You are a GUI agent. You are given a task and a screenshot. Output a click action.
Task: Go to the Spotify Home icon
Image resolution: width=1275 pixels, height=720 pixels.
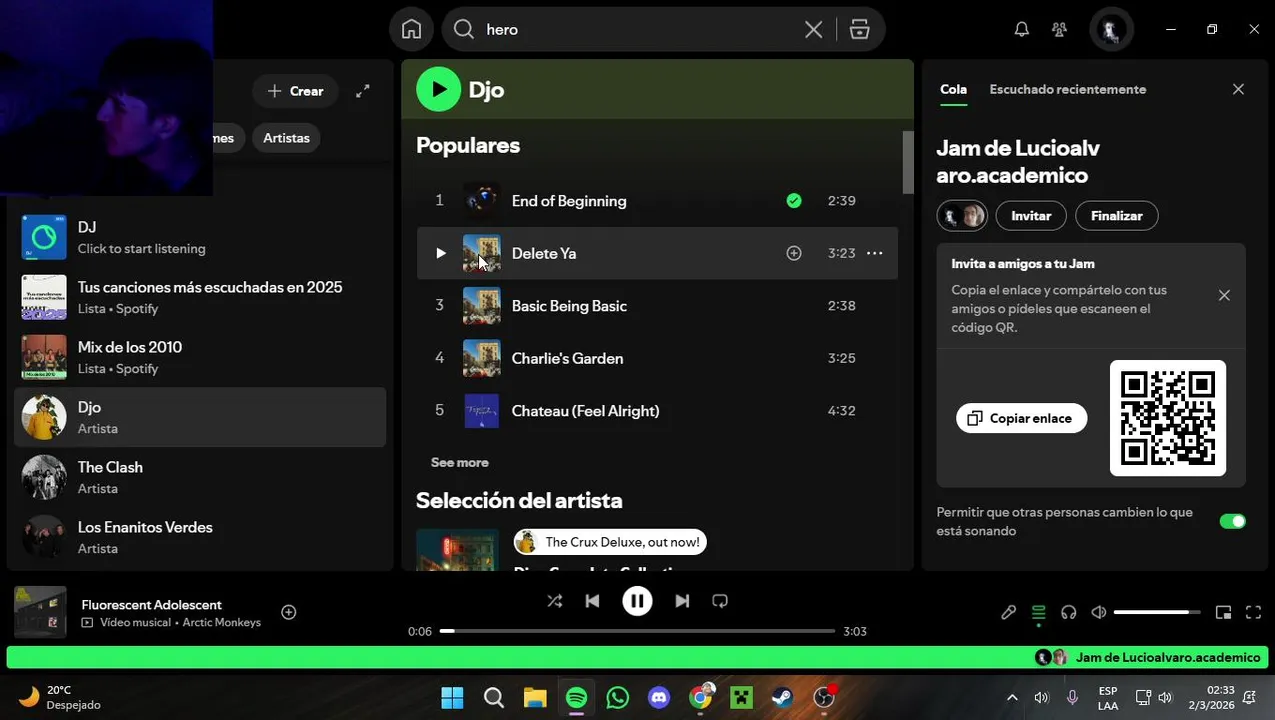(x=411, y=29)
